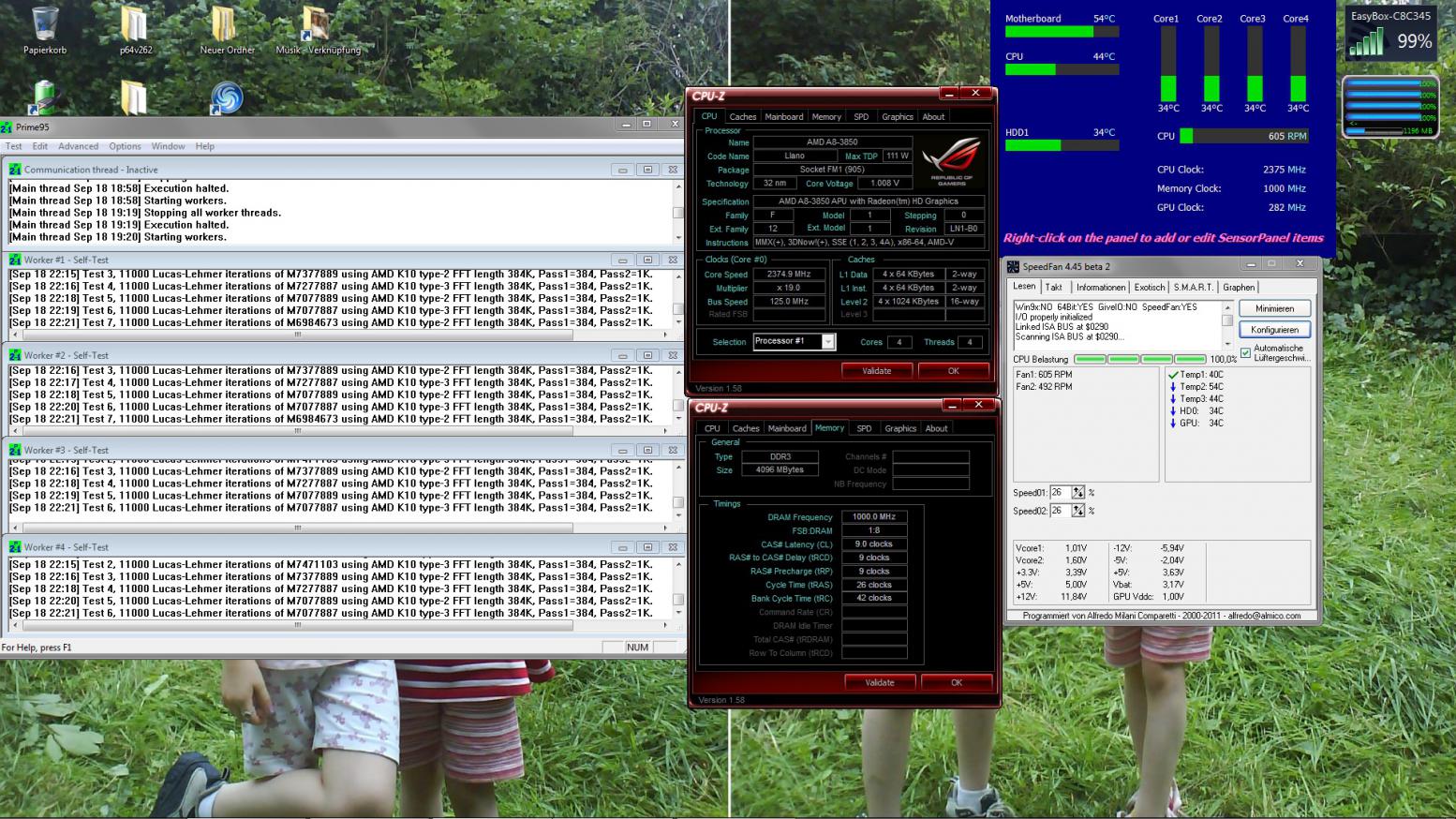Click the Speed02 spinner arrows in SpeedFan
Viewport: 1456px width, 819px height.
click(1078, 511)
